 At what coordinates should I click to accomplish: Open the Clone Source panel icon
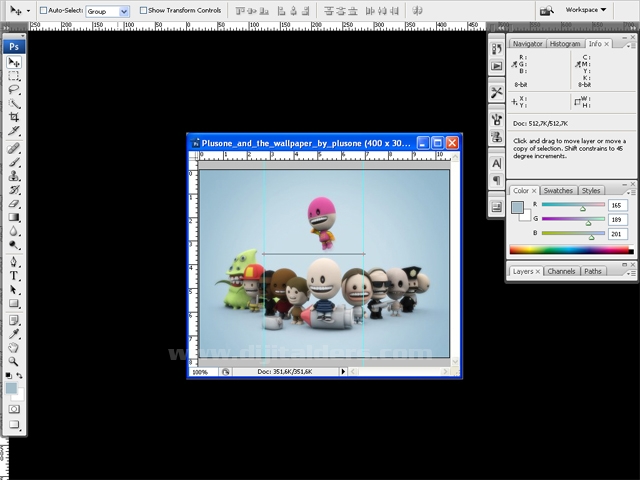click(496, 137)
